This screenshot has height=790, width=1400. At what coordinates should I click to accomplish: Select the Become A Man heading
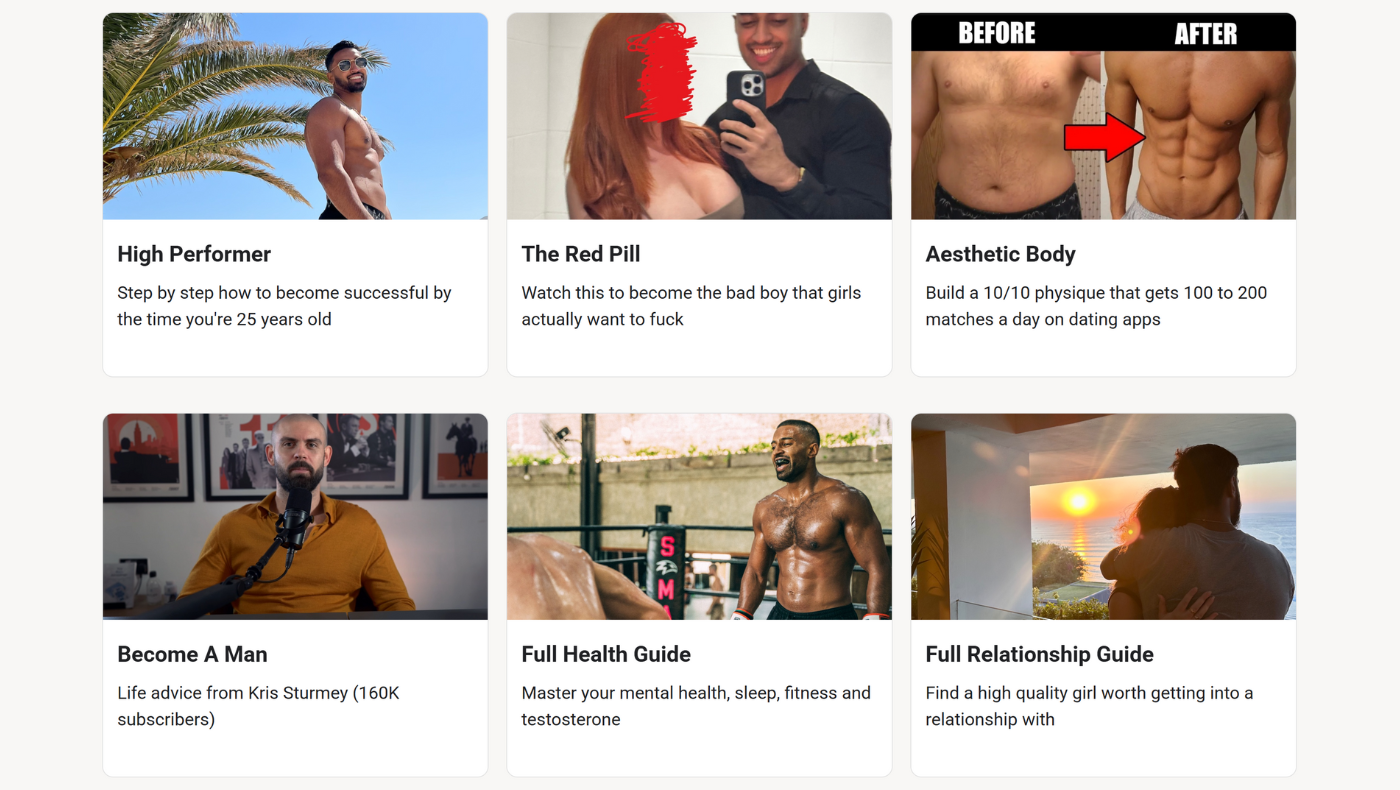(192, 654)
